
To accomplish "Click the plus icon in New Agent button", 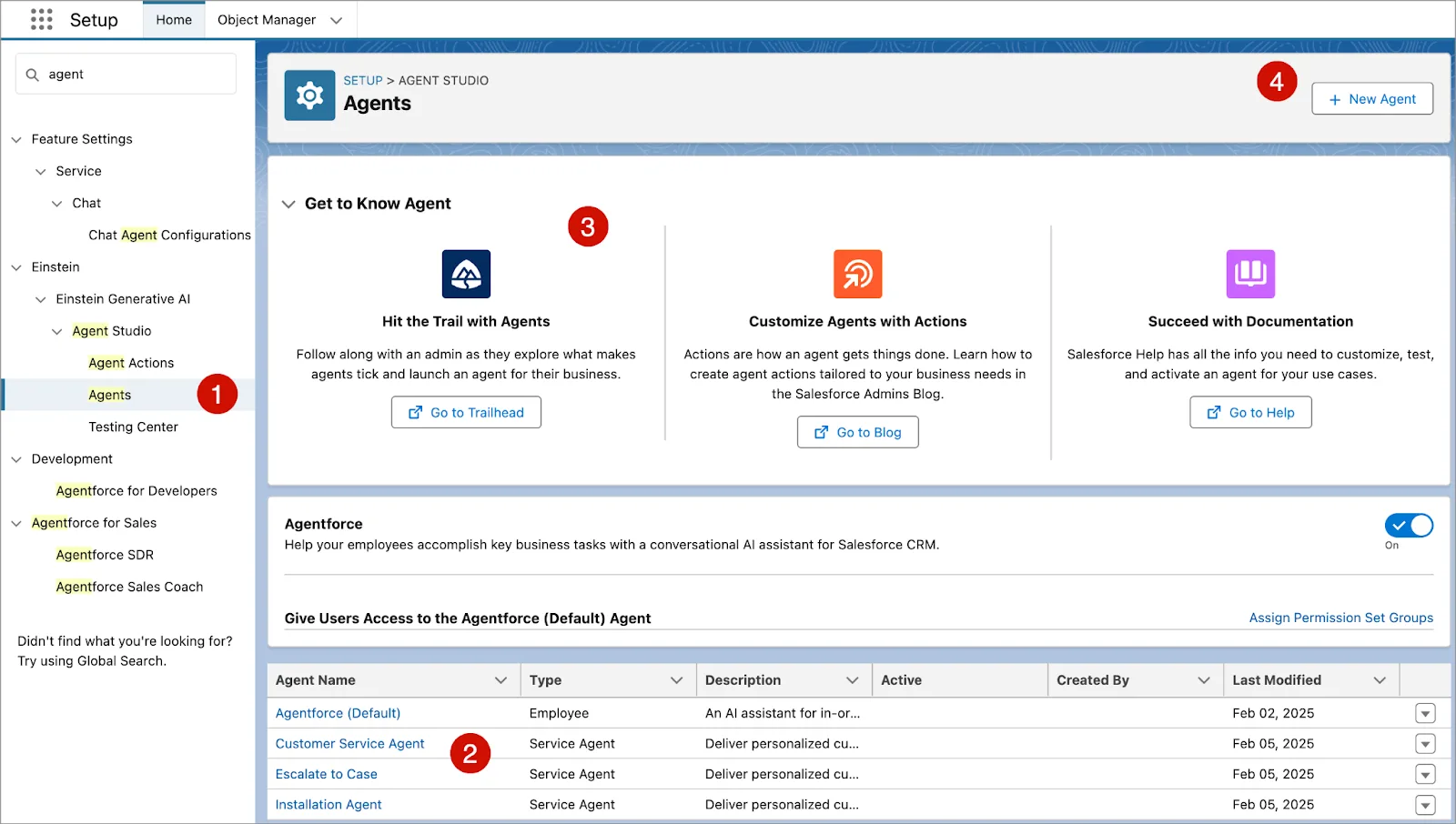I will click(1334, 99).
